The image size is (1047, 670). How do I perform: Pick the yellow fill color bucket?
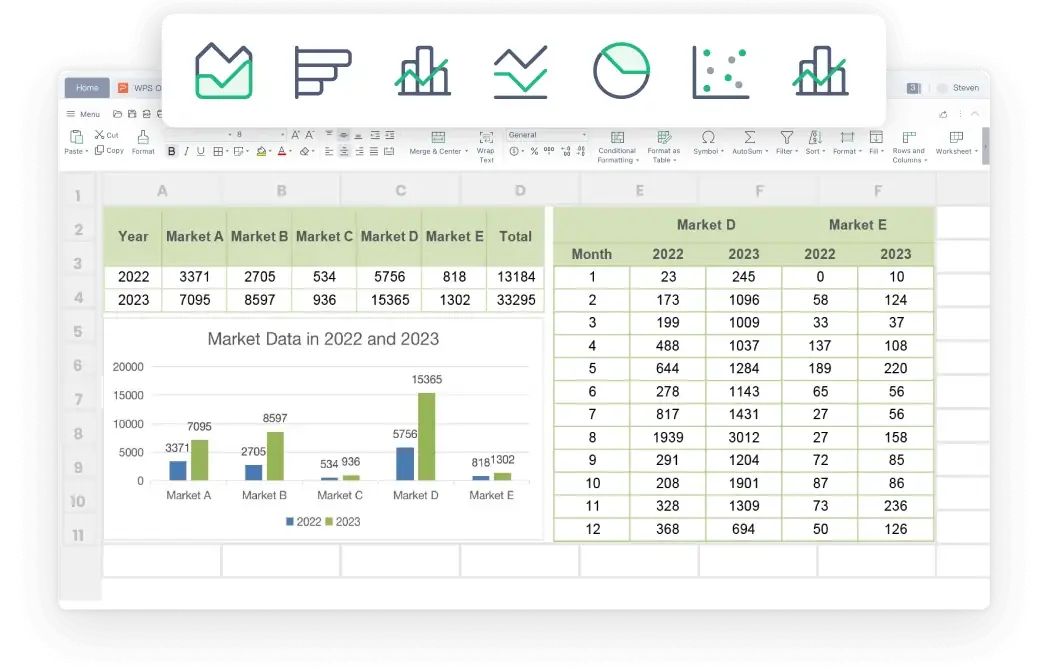pos(262,152)
